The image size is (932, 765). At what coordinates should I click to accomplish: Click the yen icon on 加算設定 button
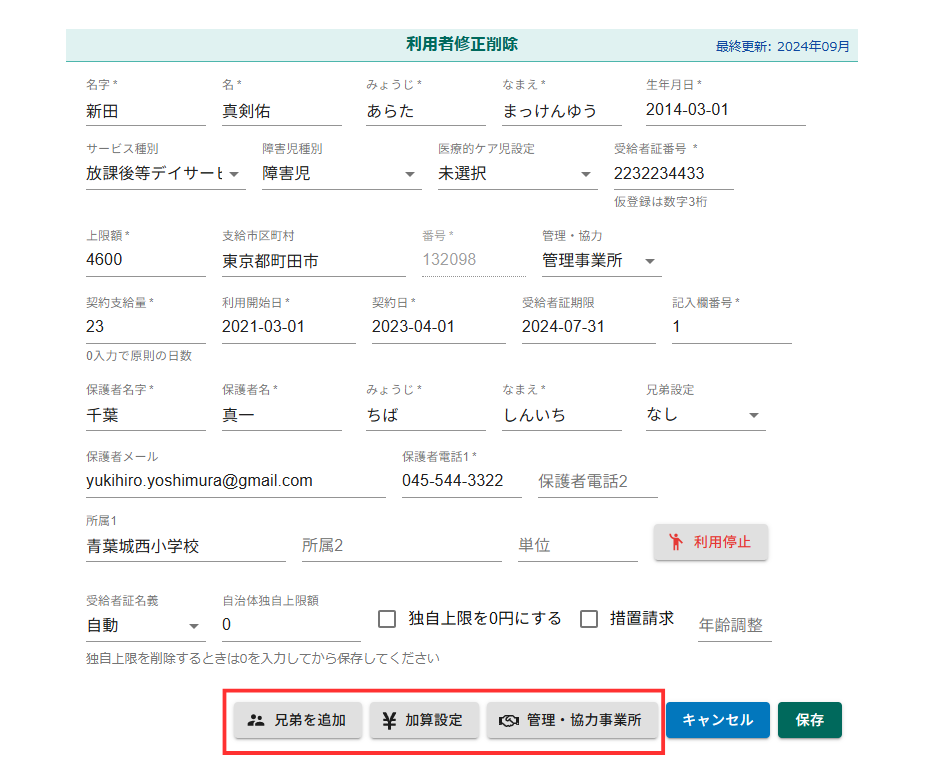pos(387,720)
